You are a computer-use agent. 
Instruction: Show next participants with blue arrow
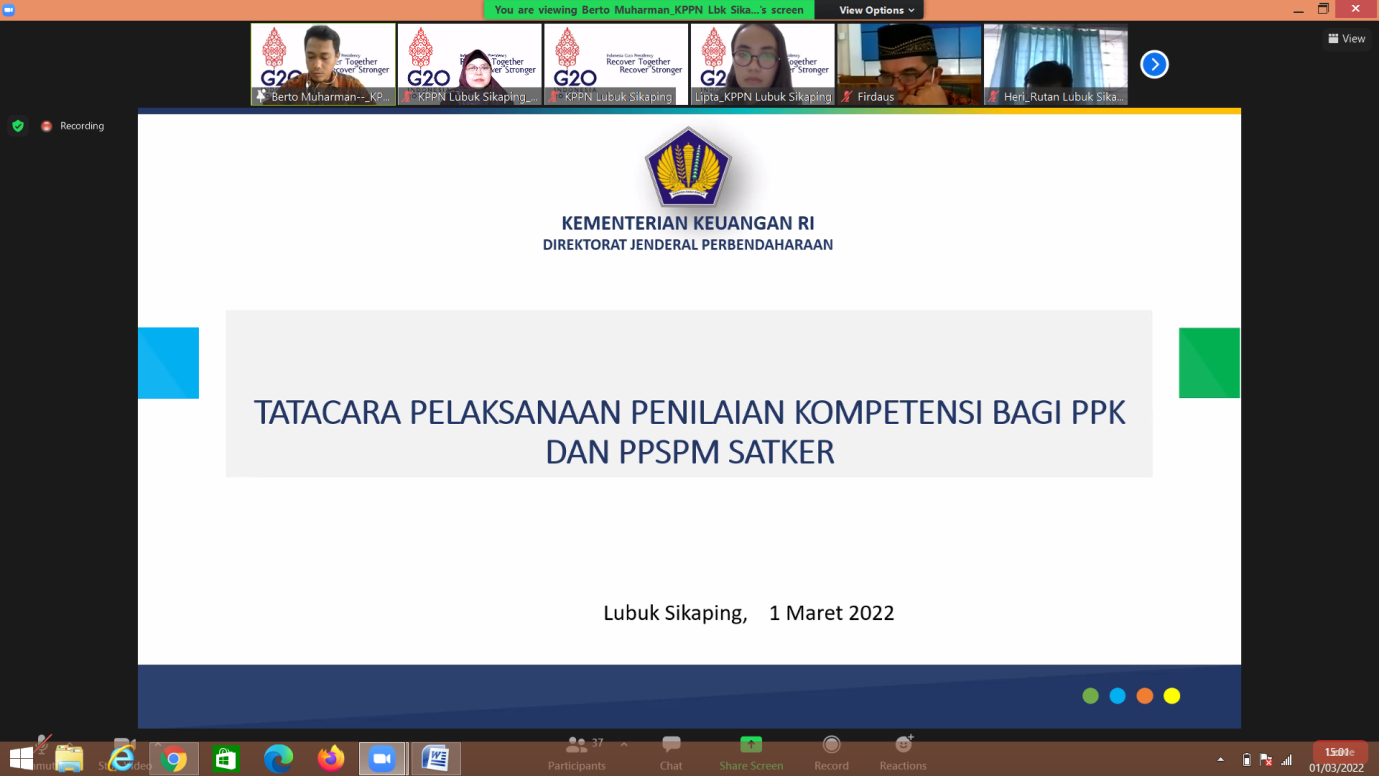[x=1154, y=65]
